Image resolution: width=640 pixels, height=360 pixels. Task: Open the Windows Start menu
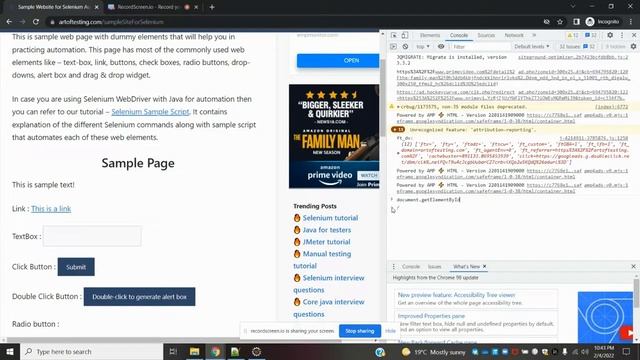[x=10, y=351]
